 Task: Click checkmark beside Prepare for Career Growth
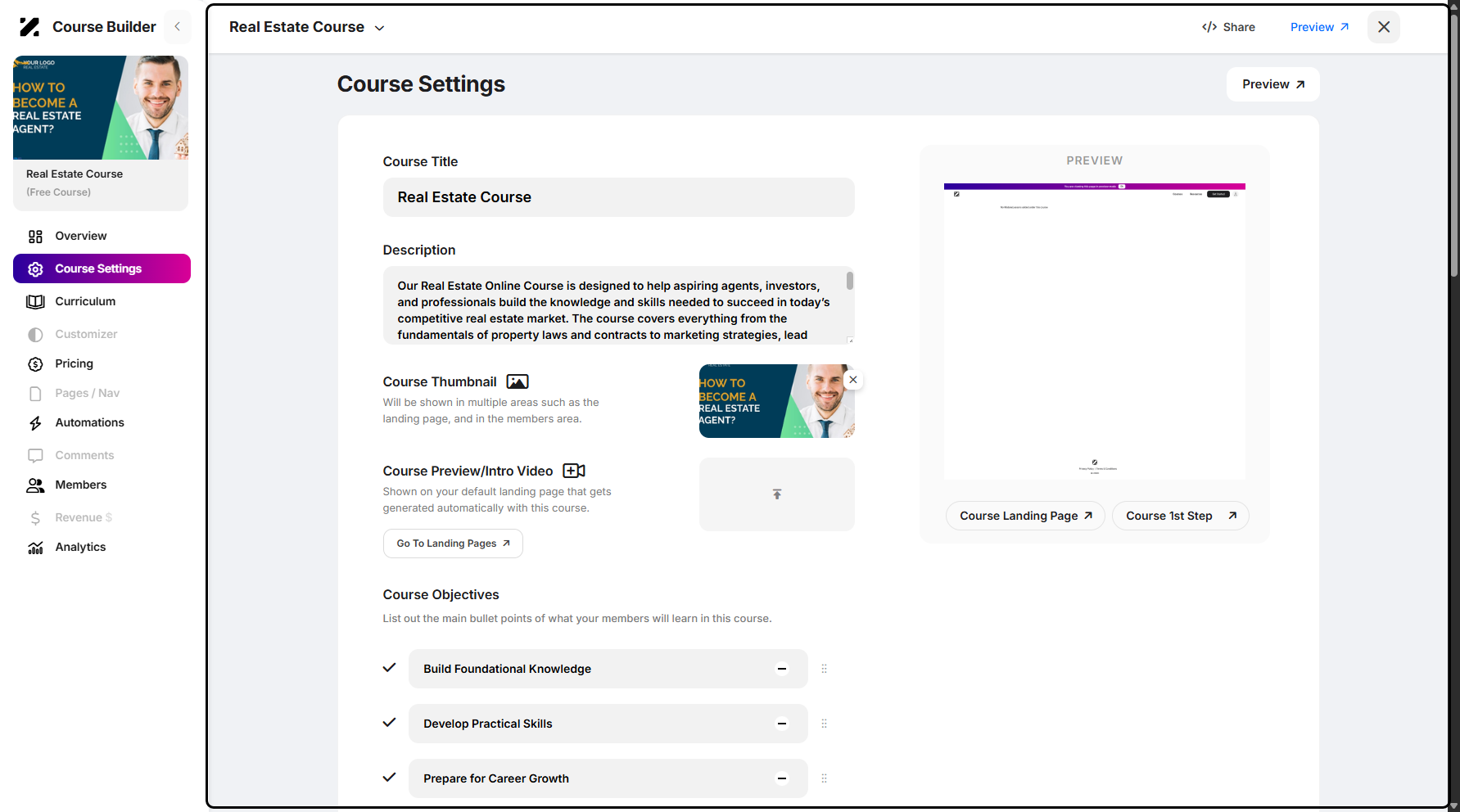point(390,778)
